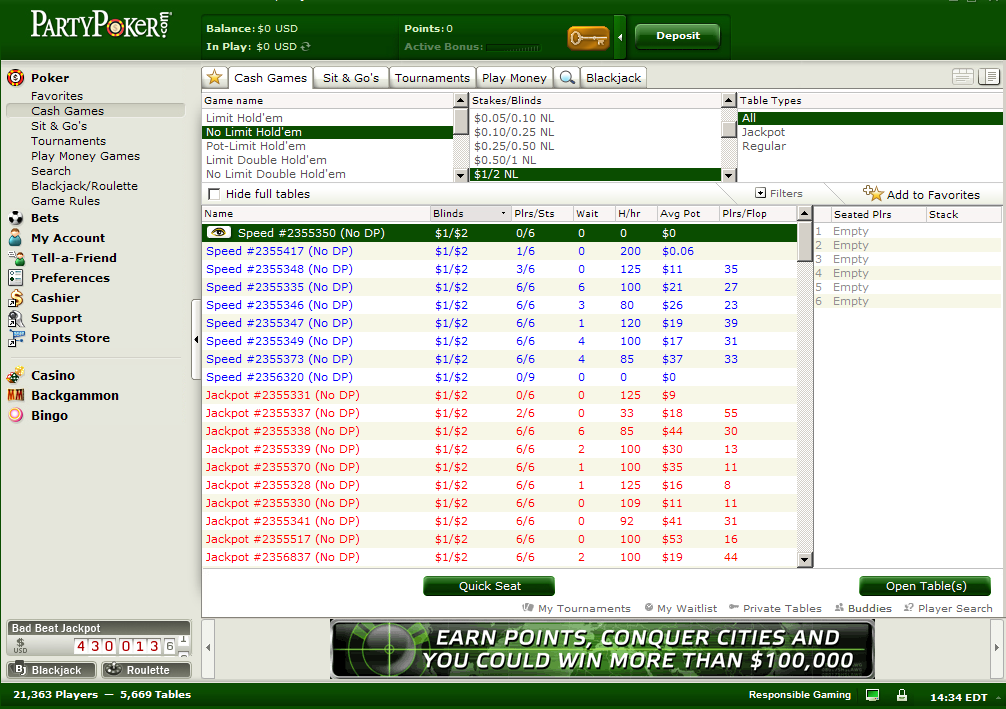The width and height of the screenshot is (1006, 709).
Task: Select the Pot-Limit Hold'em game
Action: pos(328,146)
